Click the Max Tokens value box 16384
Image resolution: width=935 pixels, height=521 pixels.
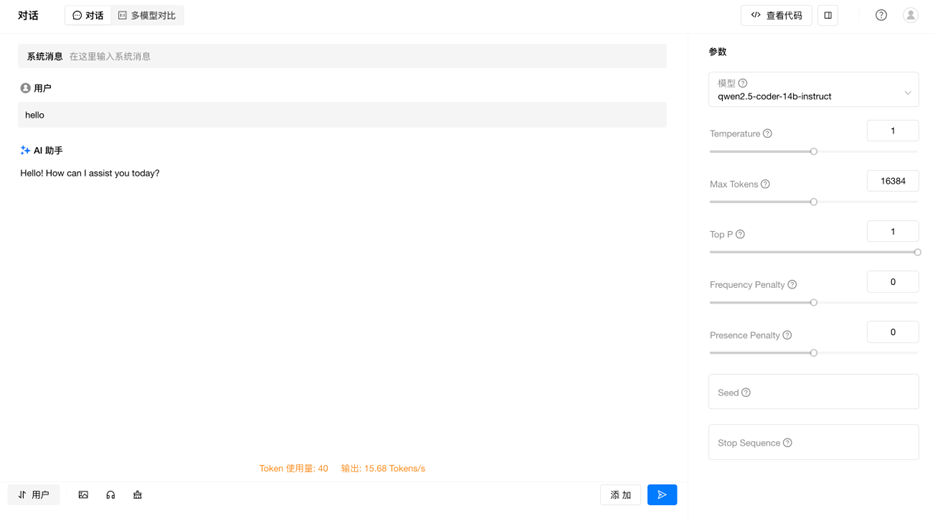(893, 181)
